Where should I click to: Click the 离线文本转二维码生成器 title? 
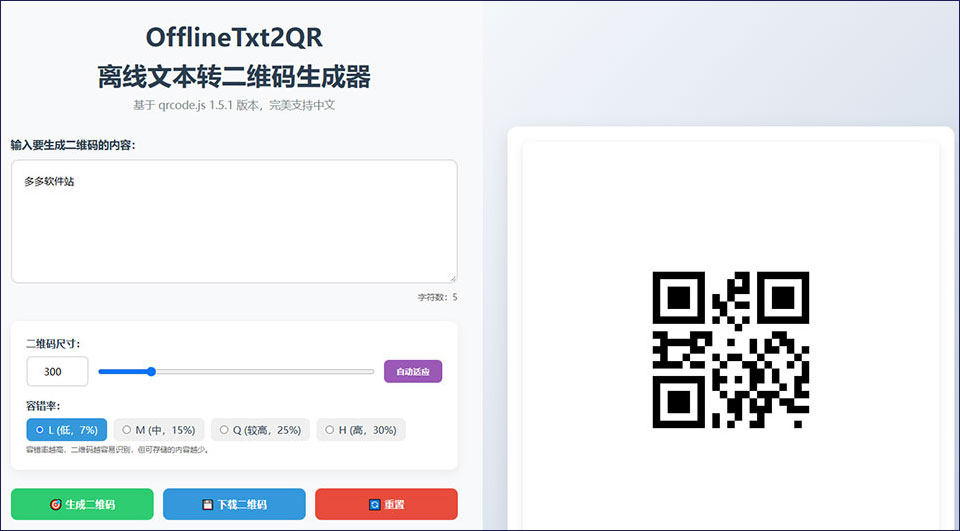pyautogui.click(x=234, y=77)
